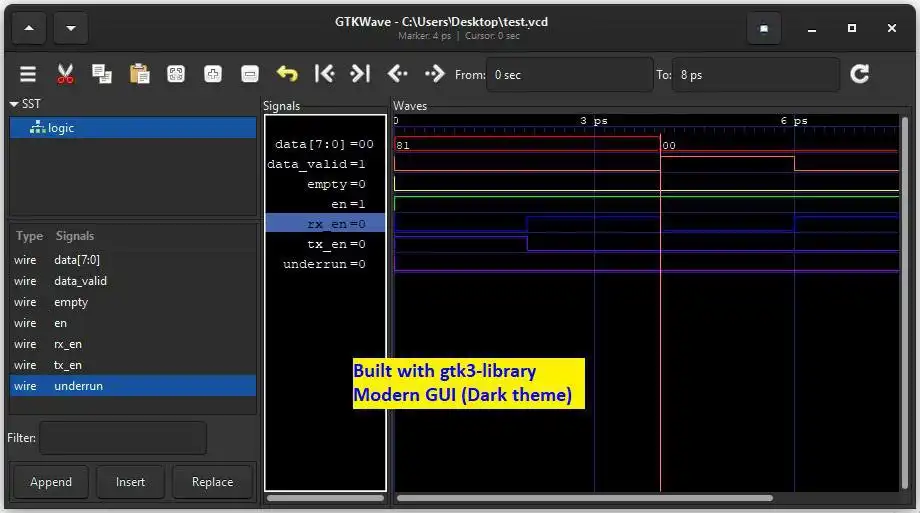Screen dimensions: 920x513
Task: Select data[7:0] wire in signal list
Action: (x=133, y=260)
